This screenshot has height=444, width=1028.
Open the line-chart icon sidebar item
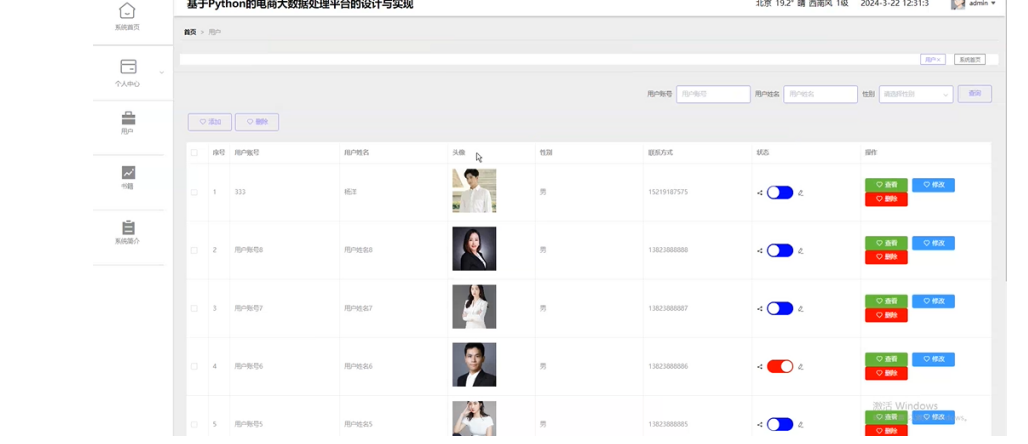tap(128, 172)
